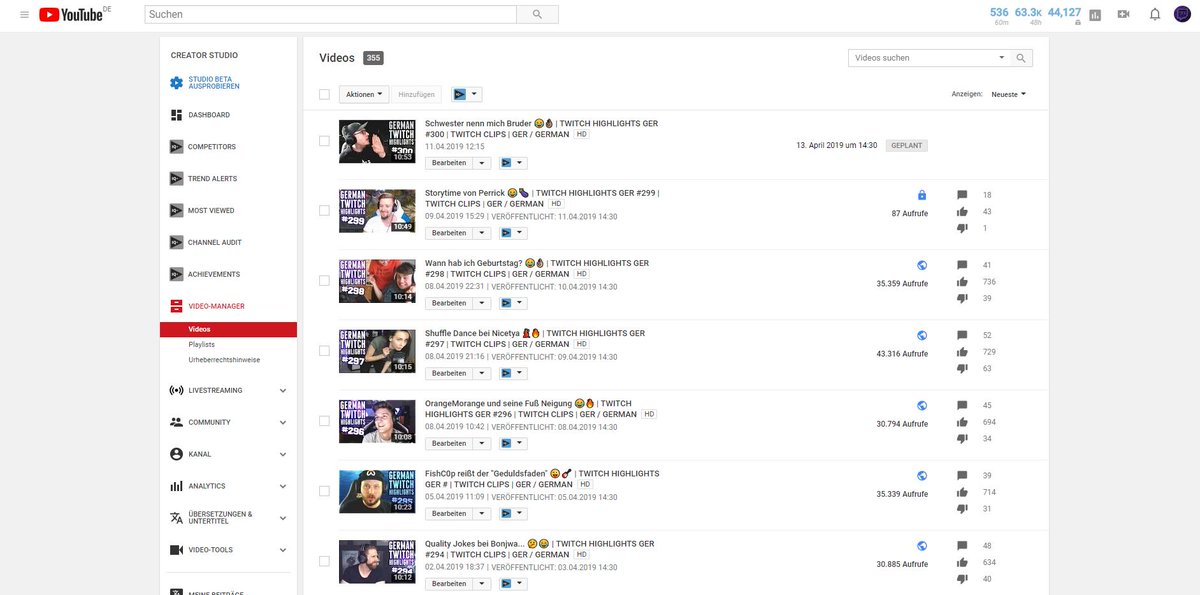Open the Aktionen dropdown
1200x595 pixels.
click(363, 94)
